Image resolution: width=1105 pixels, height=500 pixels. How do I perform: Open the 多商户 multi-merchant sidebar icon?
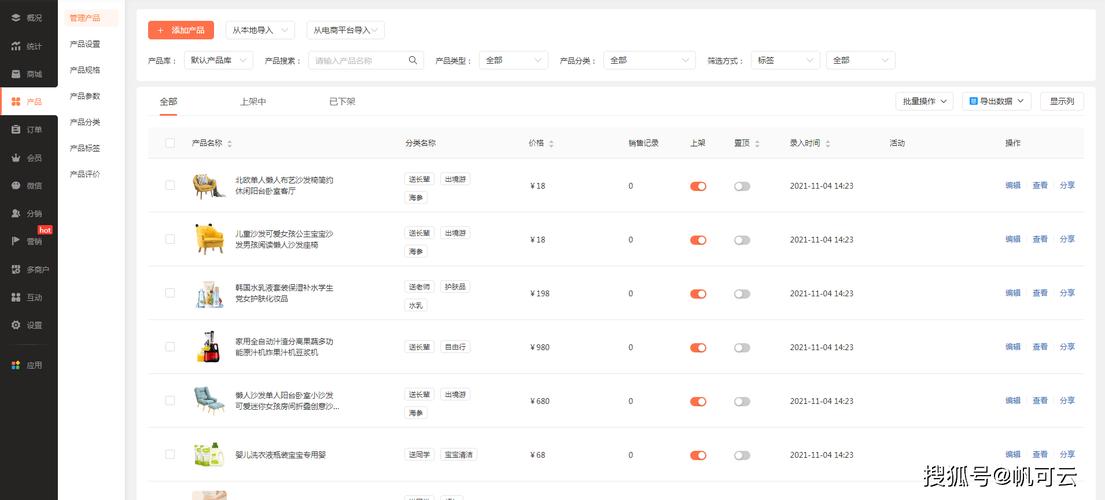(16, 269)
